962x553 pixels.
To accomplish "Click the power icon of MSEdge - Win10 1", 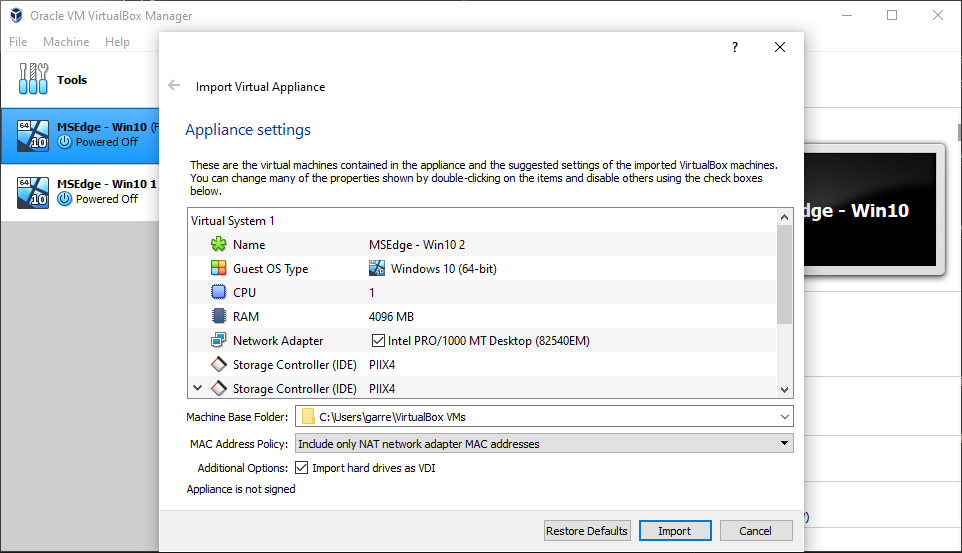I will tap(64, 199).
